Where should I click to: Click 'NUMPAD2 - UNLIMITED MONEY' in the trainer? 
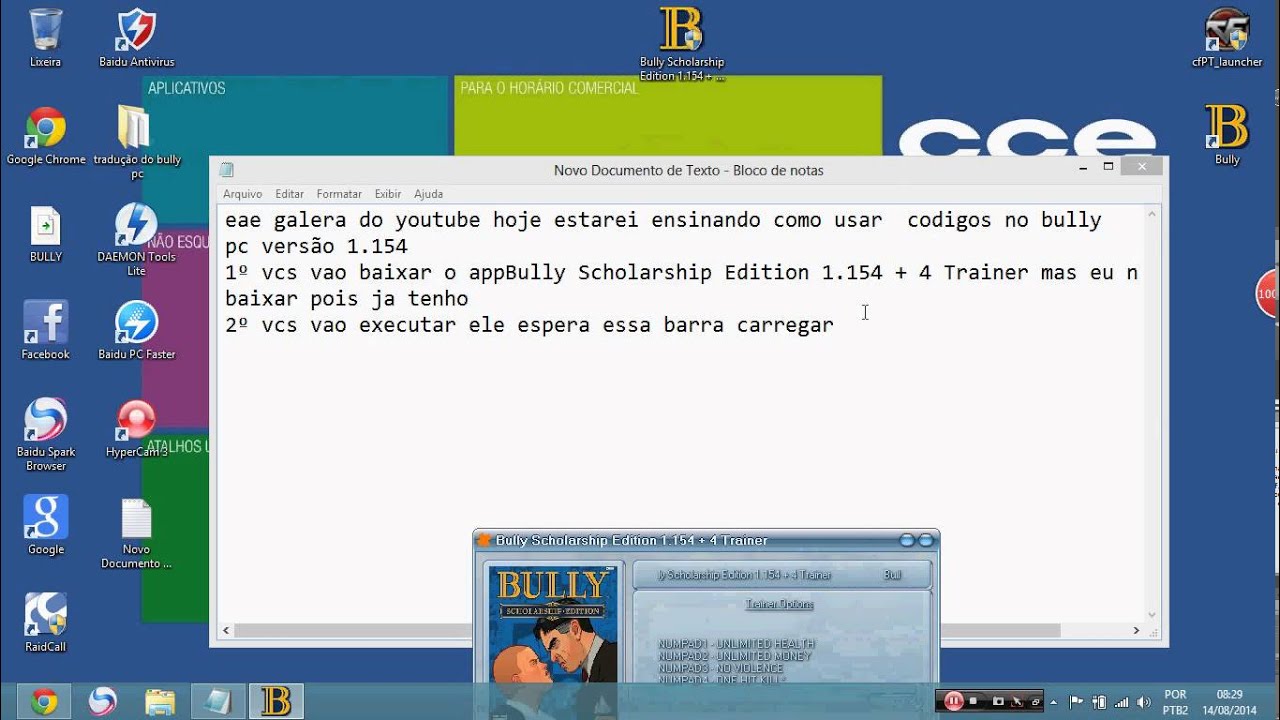[734, 656]
